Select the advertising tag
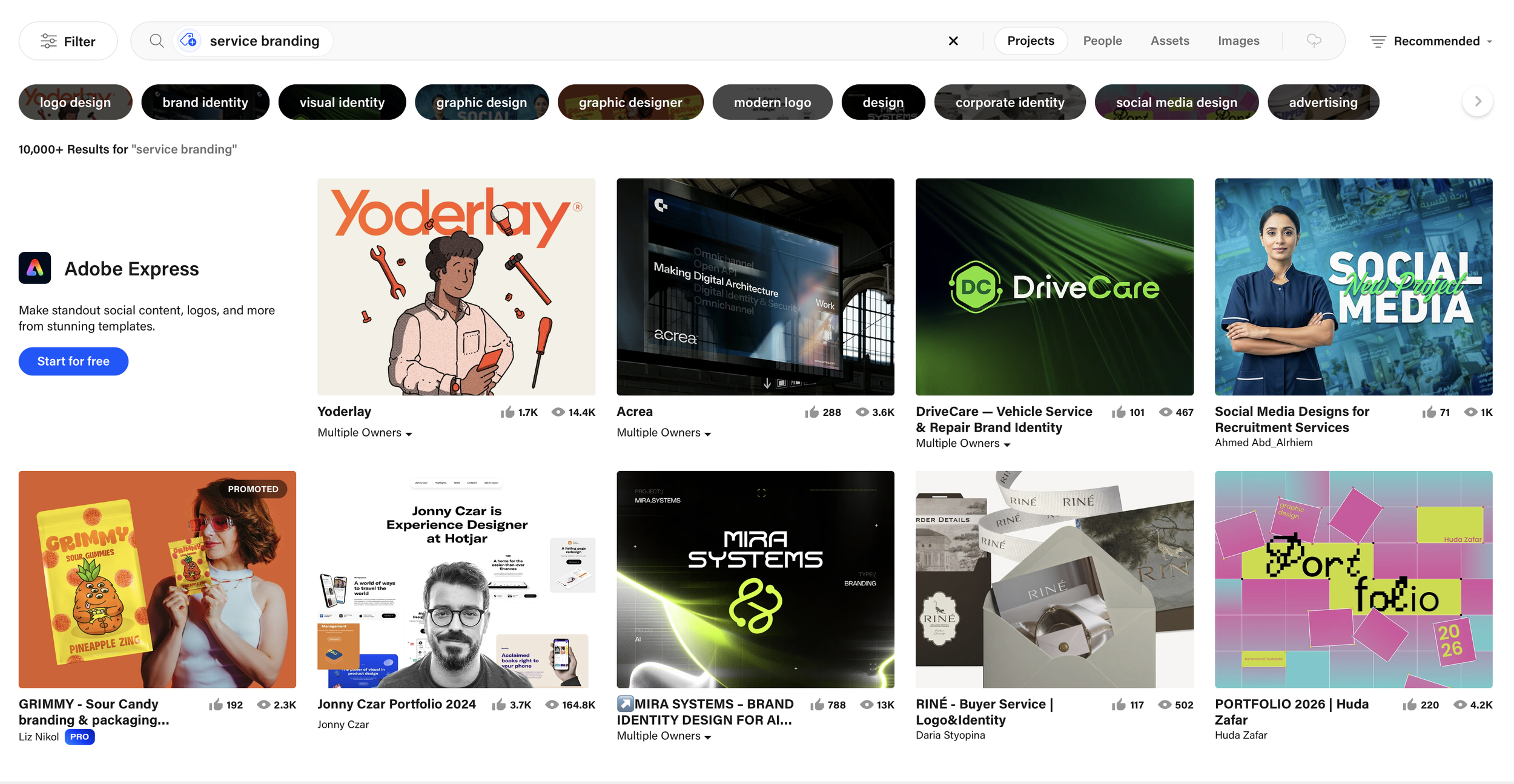This screenshot has width=1514, height=784. 1323,102
